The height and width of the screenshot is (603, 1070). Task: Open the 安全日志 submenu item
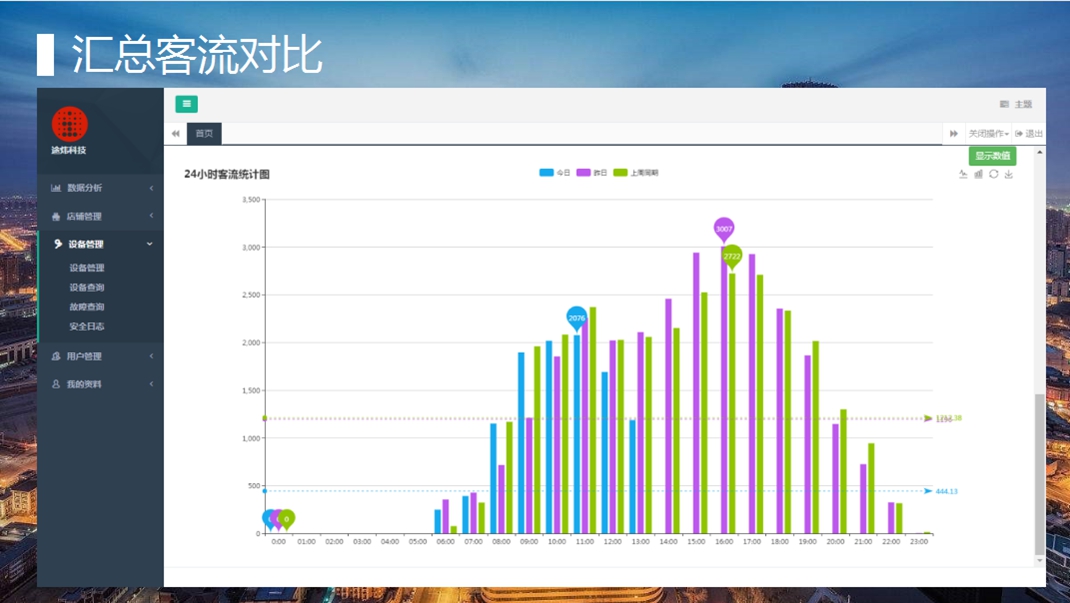tap(87, 326)
